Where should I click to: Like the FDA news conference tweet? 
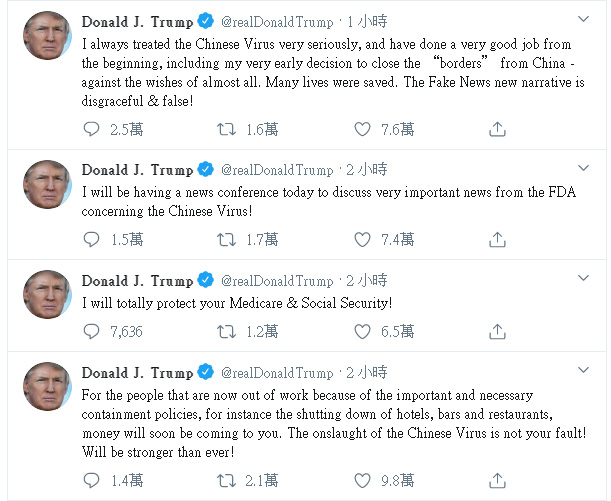363,239
